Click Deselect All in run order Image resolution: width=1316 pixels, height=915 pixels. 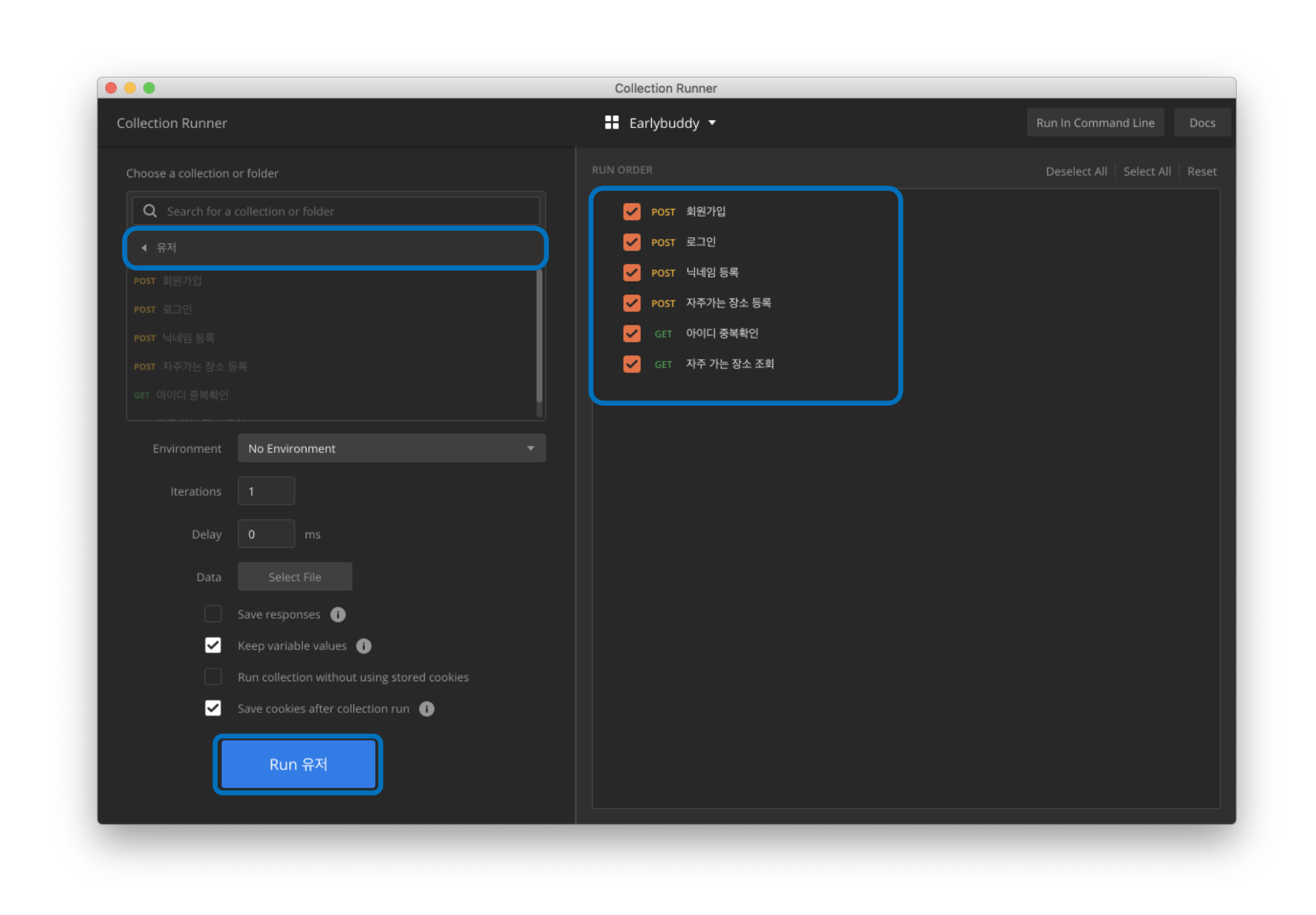(x=1076, y=171)
